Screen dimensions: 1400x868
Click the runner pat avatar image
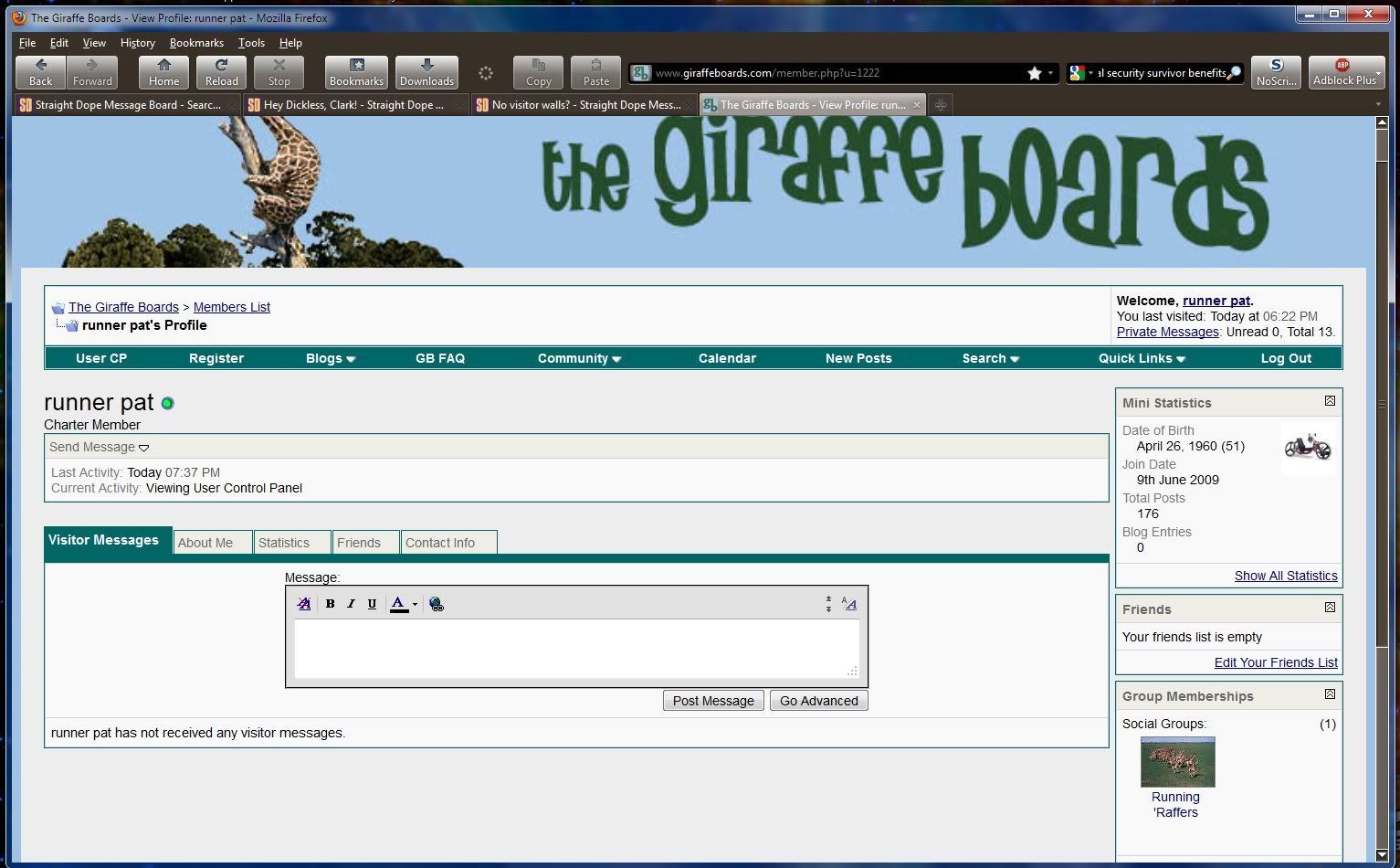[x=1308, y=449]
